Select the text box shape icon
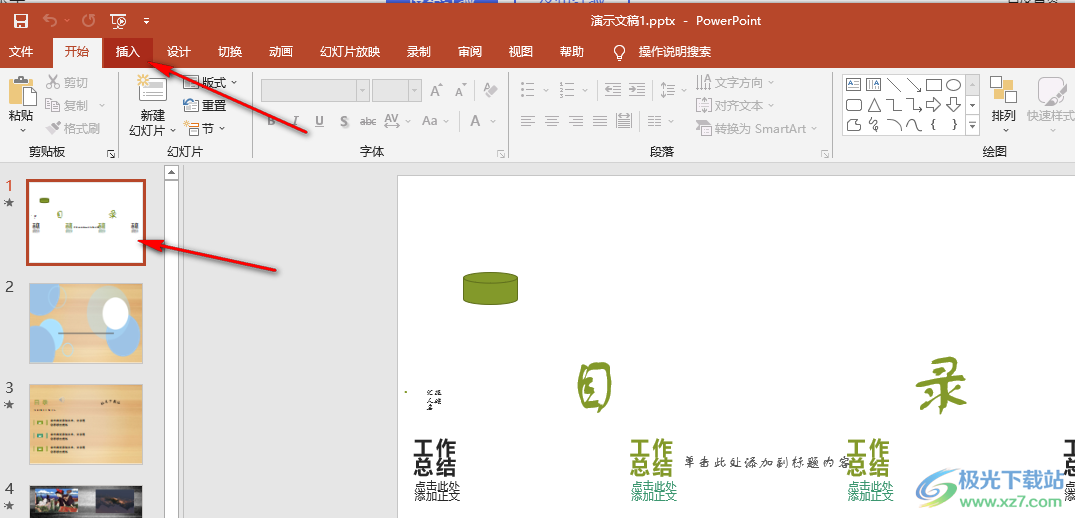The width and height of the screenshot is (1075, 518). (854, 85)
